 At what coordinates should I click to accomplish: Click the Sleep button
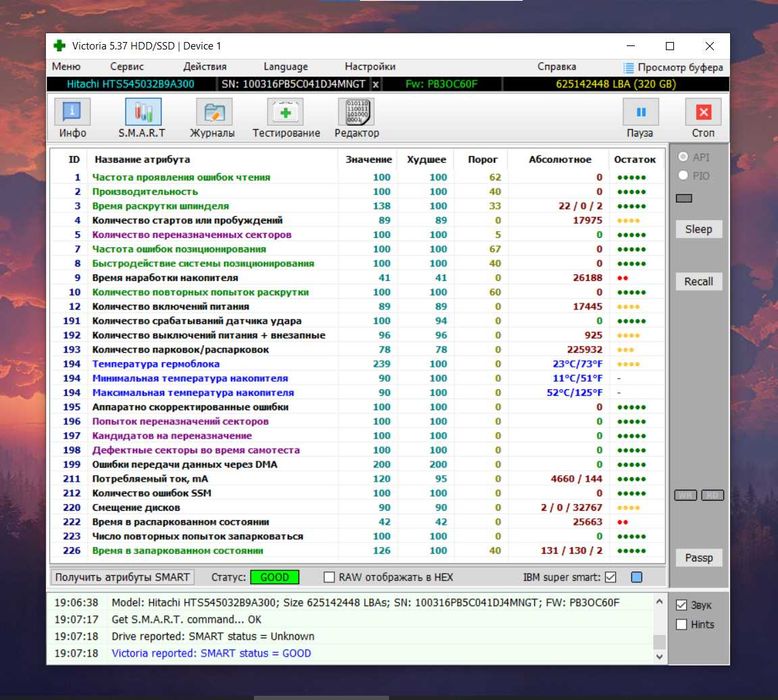pyautogui.click(x=699, y=229)
